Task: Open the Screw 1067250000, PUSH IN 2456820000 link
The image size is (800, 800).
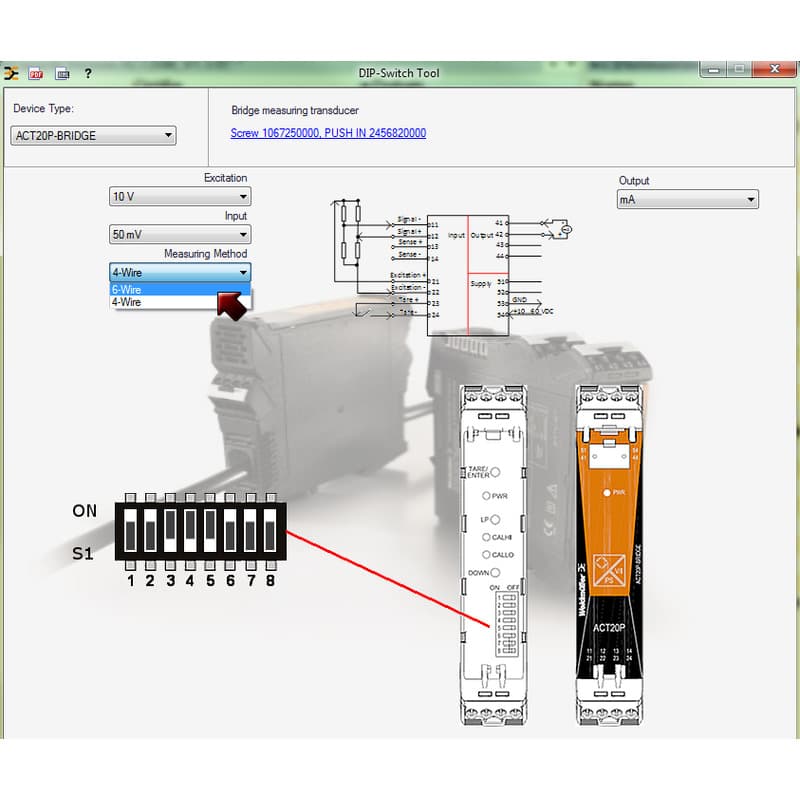Action: (328, 133)
